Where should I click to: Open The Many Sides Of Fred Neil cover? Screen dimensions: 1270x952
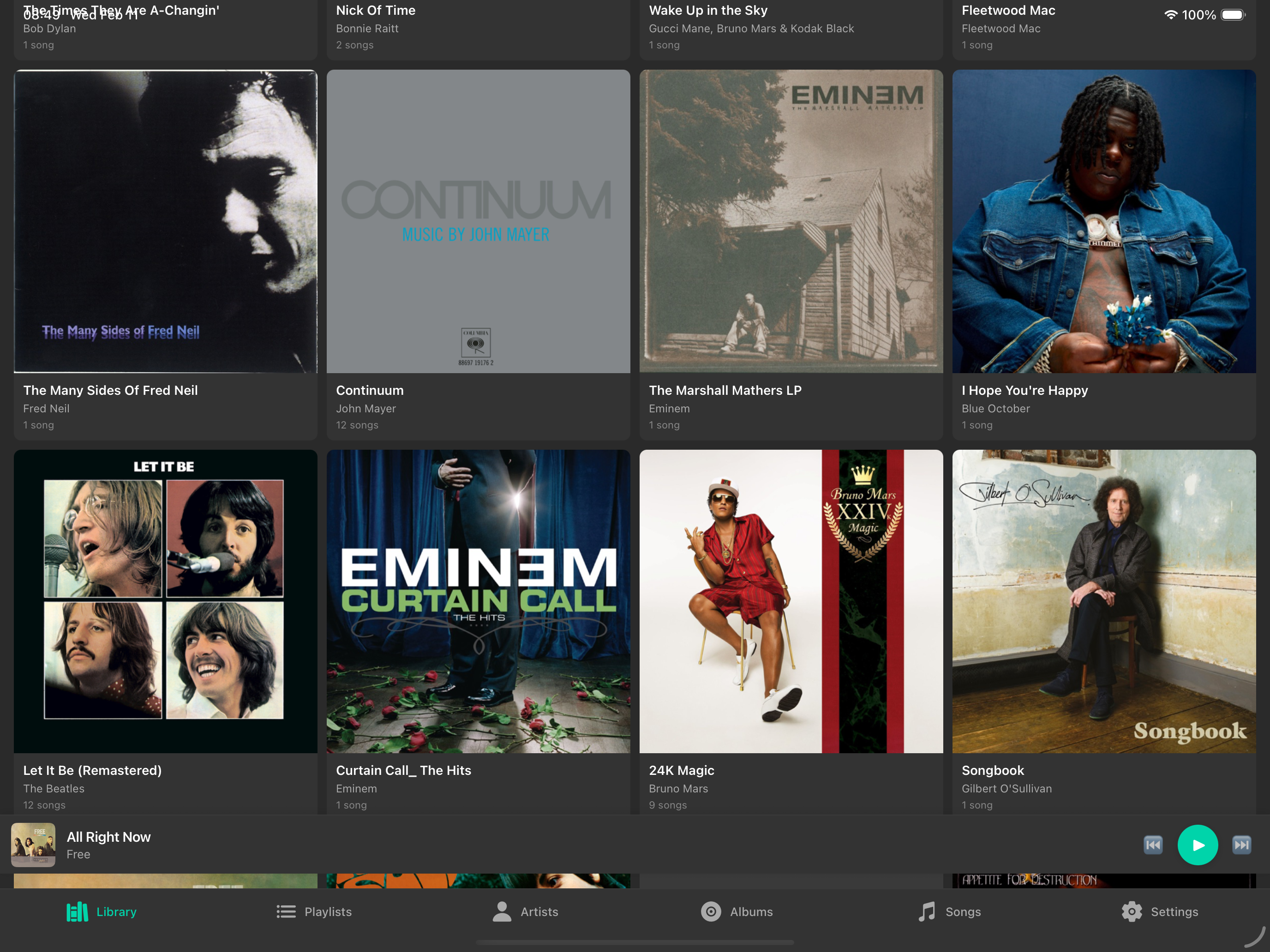point(165,221)
